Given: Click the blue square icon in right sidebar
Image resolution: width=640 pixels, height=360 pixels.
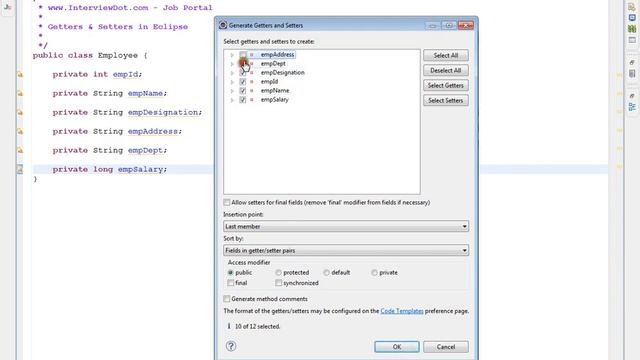Looking at the screenshot, I should tap(632, 18).
